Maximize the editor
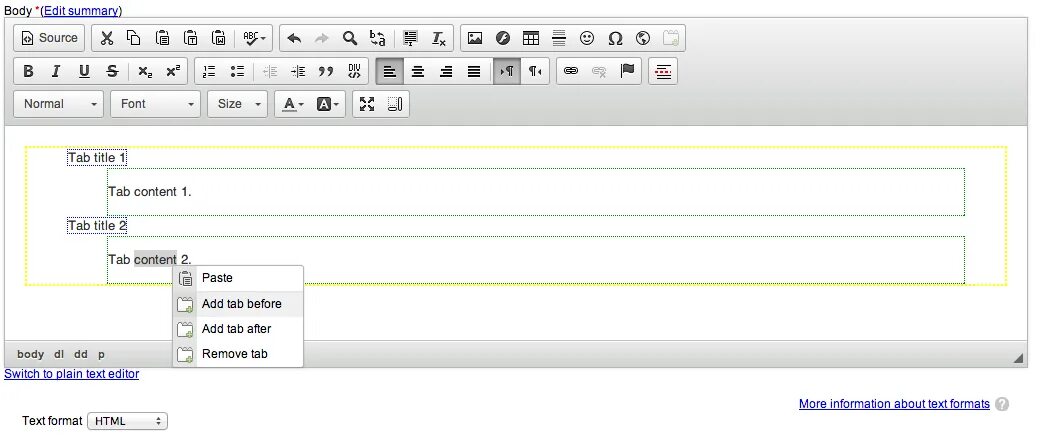This screenshot has width=1040, height=437. (x=367, y=104)
